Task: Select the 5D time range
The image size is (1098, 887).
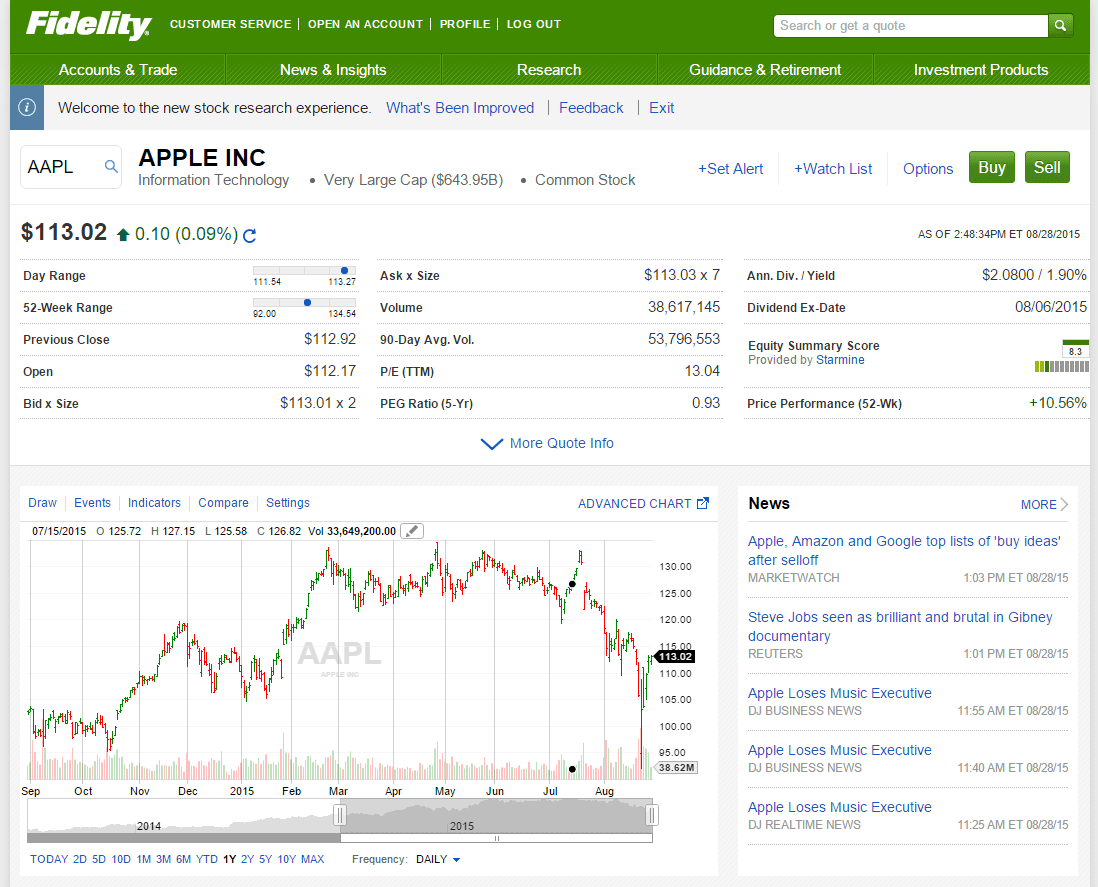Action: [99, 859]
